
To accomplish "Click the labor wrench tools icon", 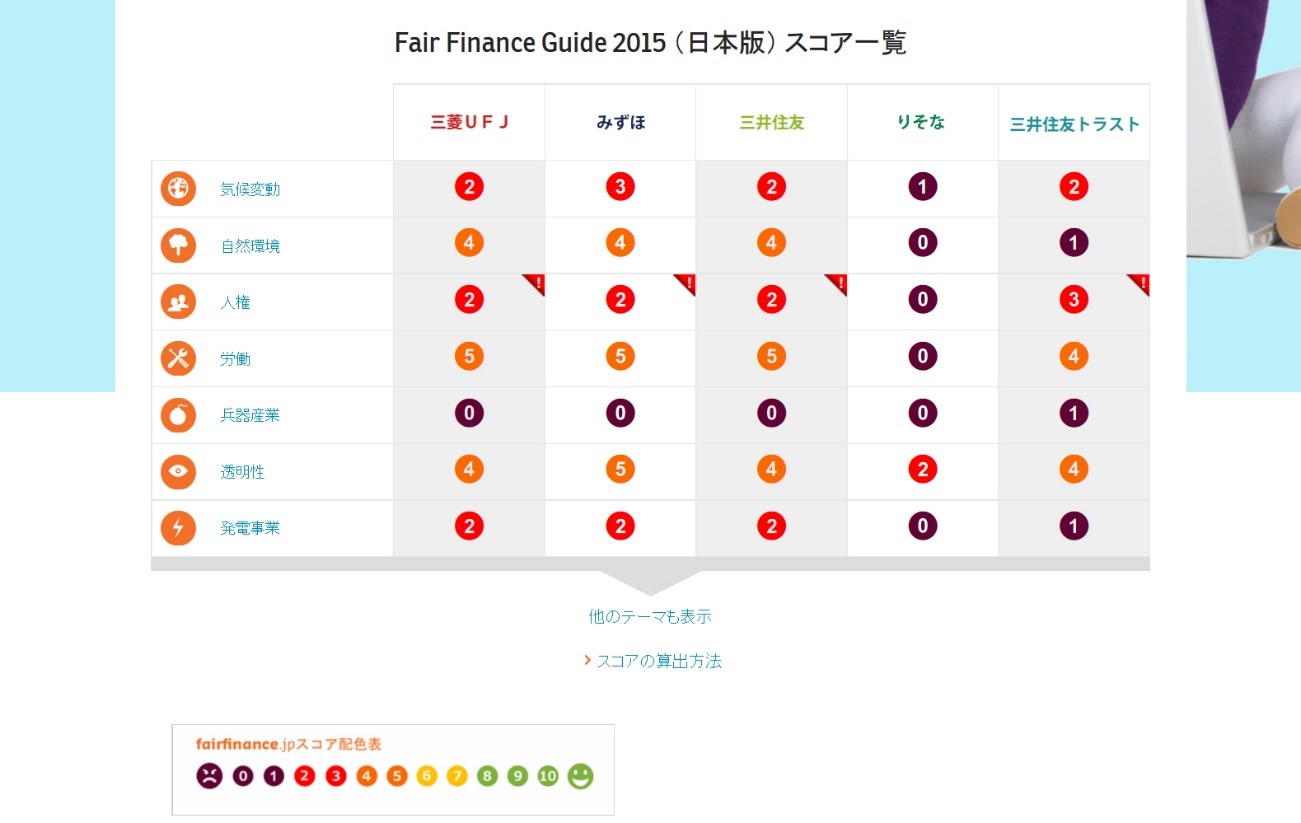I will tap(178, 358).
